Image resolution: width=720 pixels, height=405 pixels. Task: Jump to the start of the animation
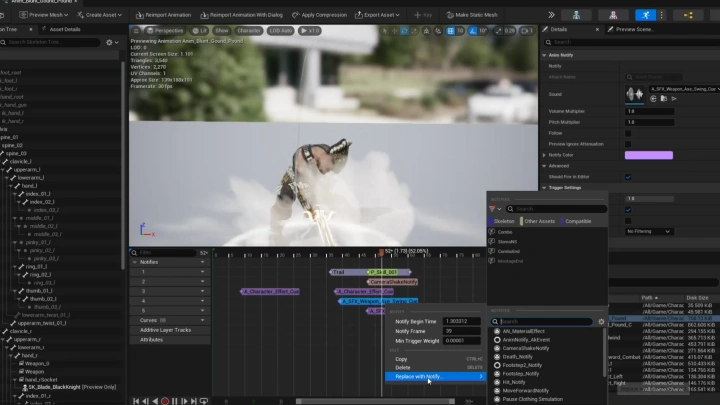(x=136, y=401)
